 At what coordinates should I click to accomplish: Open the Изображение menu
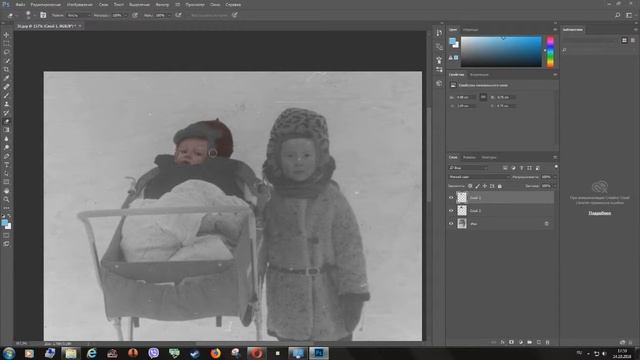pos(80,4)
